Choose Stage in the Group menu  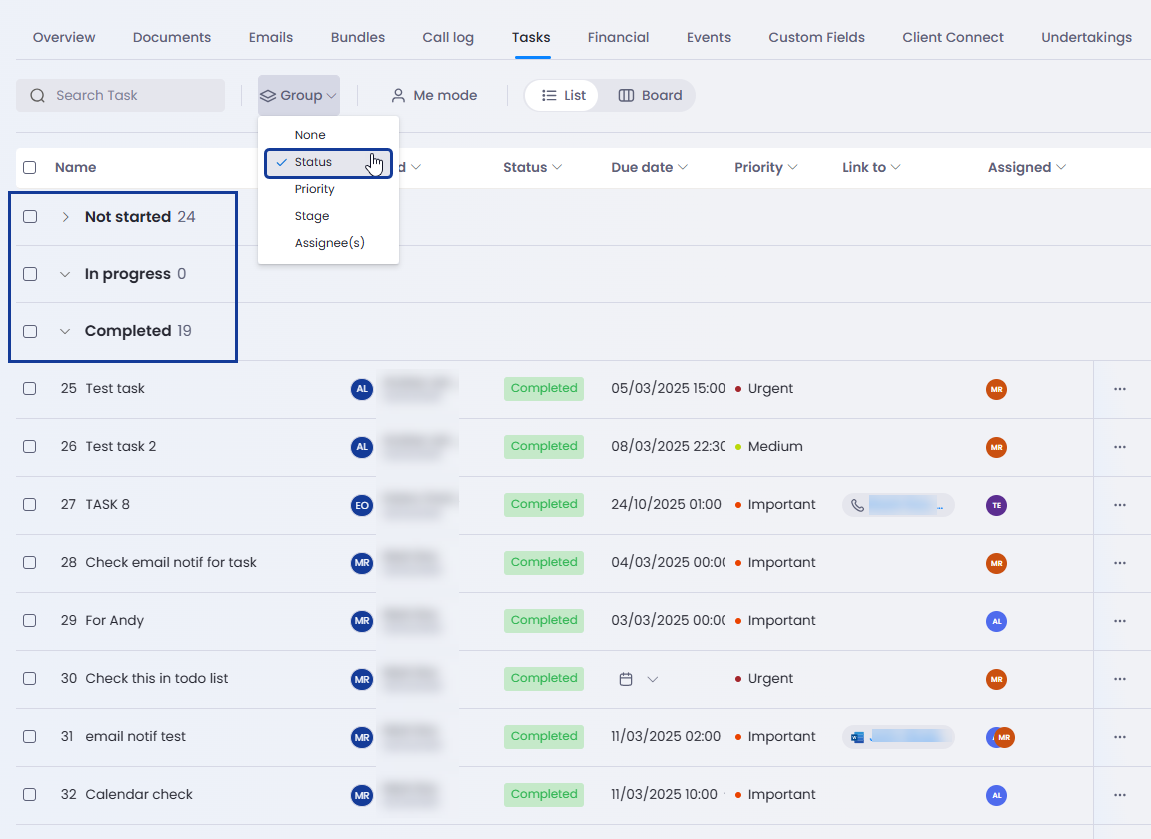(328, 217)
